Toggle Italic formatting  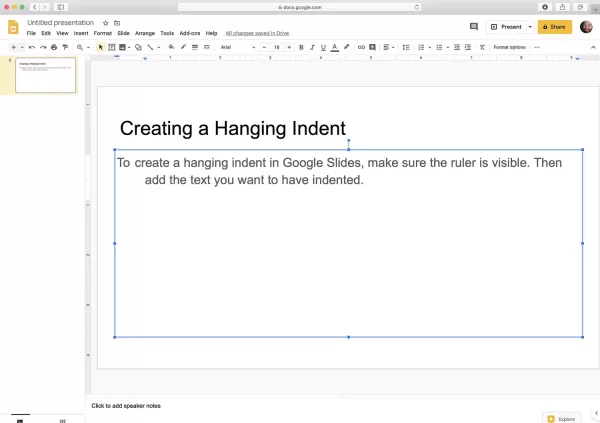click(312, 47)
